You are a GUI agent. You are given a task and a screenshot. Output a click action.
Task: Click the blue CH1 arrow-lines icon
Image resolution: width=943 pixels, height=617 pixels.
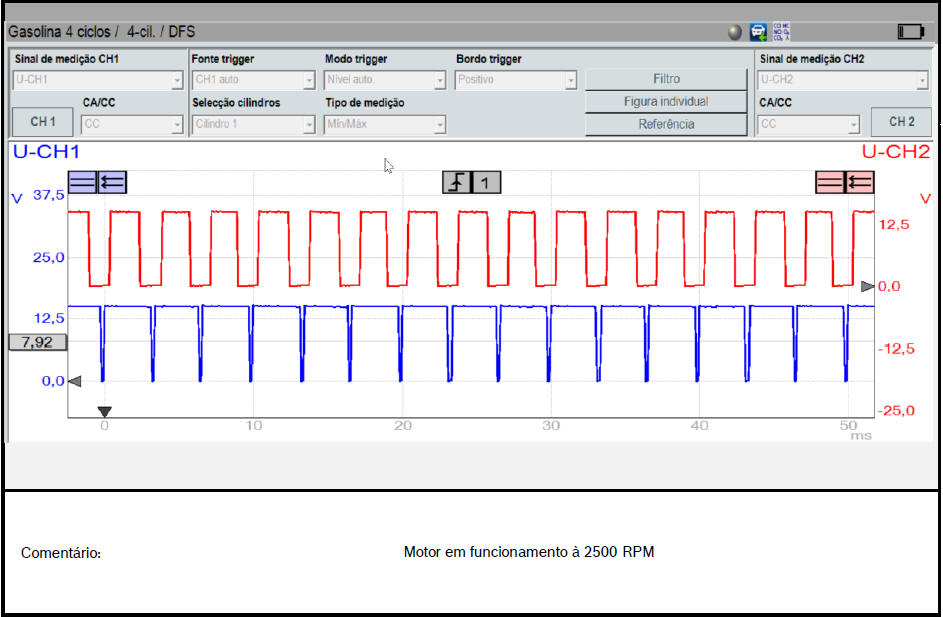click(x=112, y=181)
